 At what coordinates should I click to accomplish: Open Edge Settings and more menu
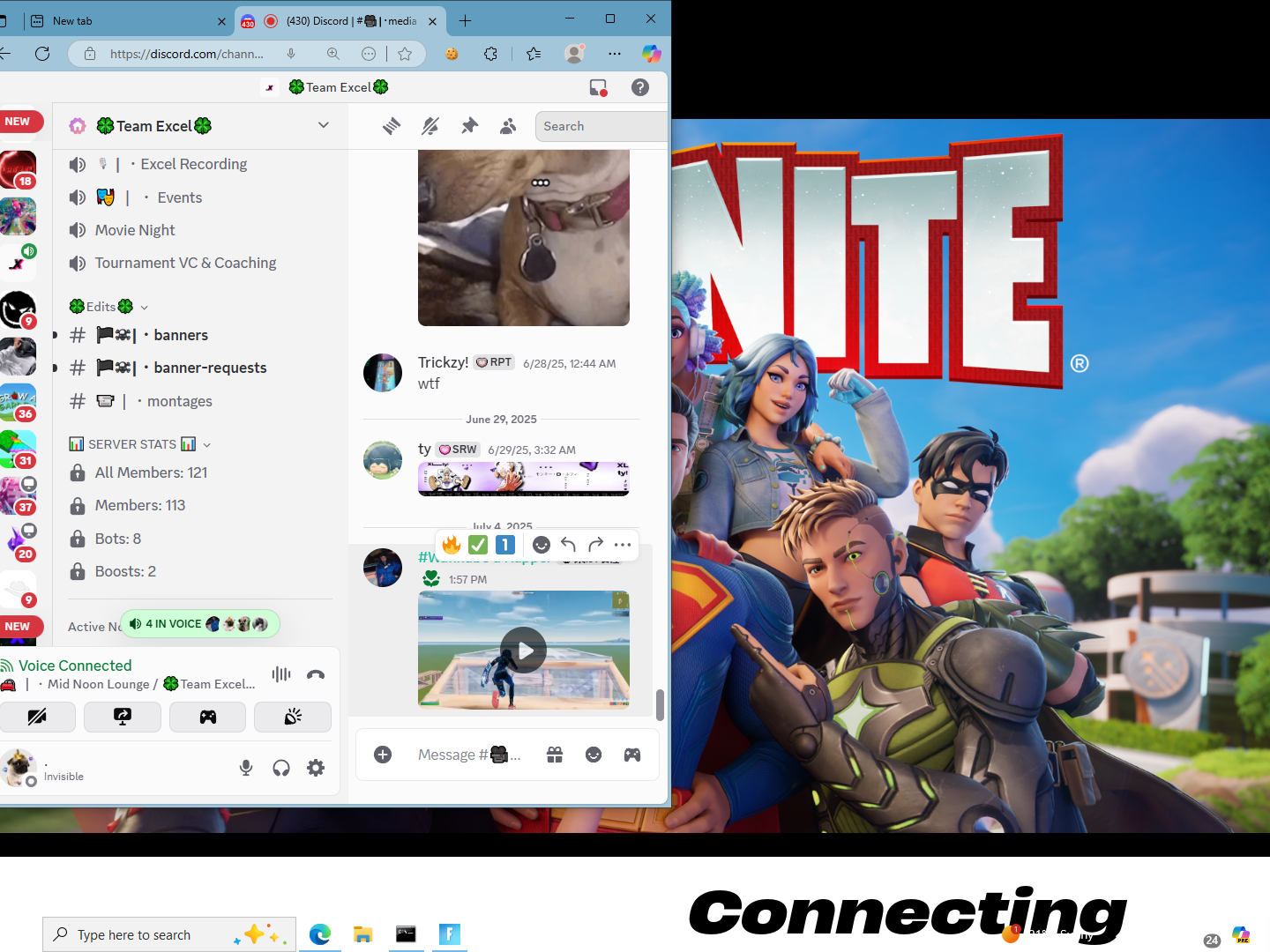(615, 54)
